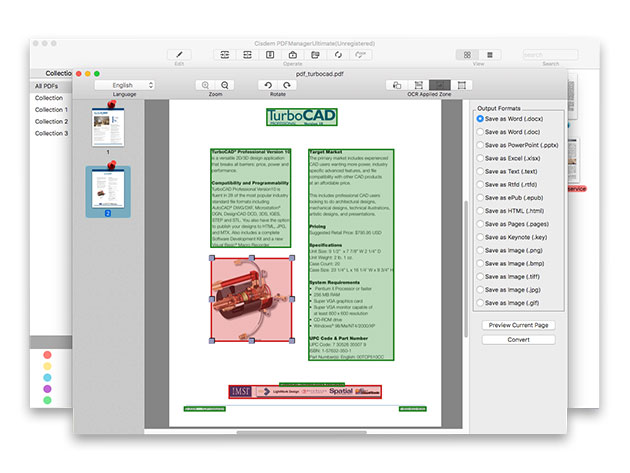Choose the mark text zone tool
This screenshot has height=473, width=630.
point(419,85)
